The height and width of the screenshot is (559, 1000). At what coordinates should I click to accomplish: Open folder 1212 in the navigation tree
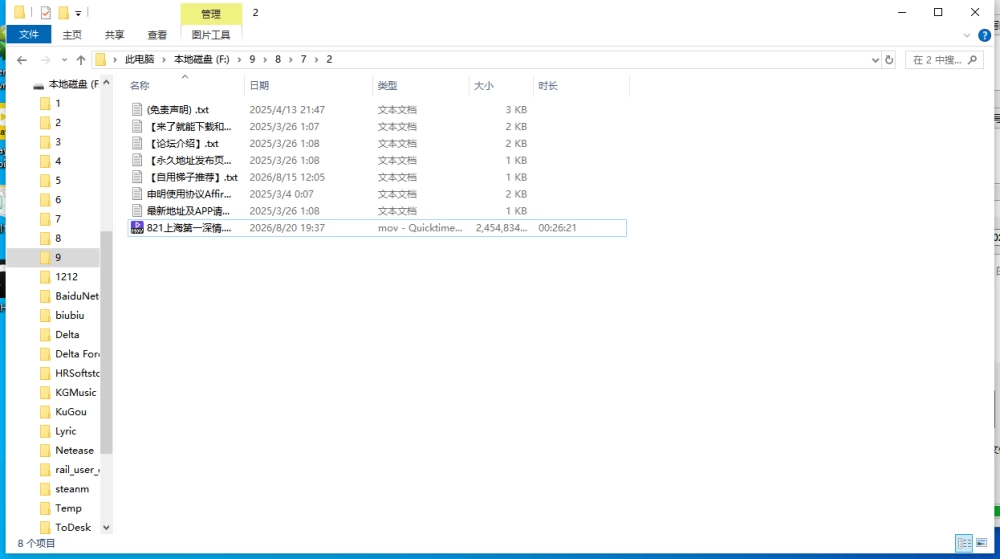[66, 277]
